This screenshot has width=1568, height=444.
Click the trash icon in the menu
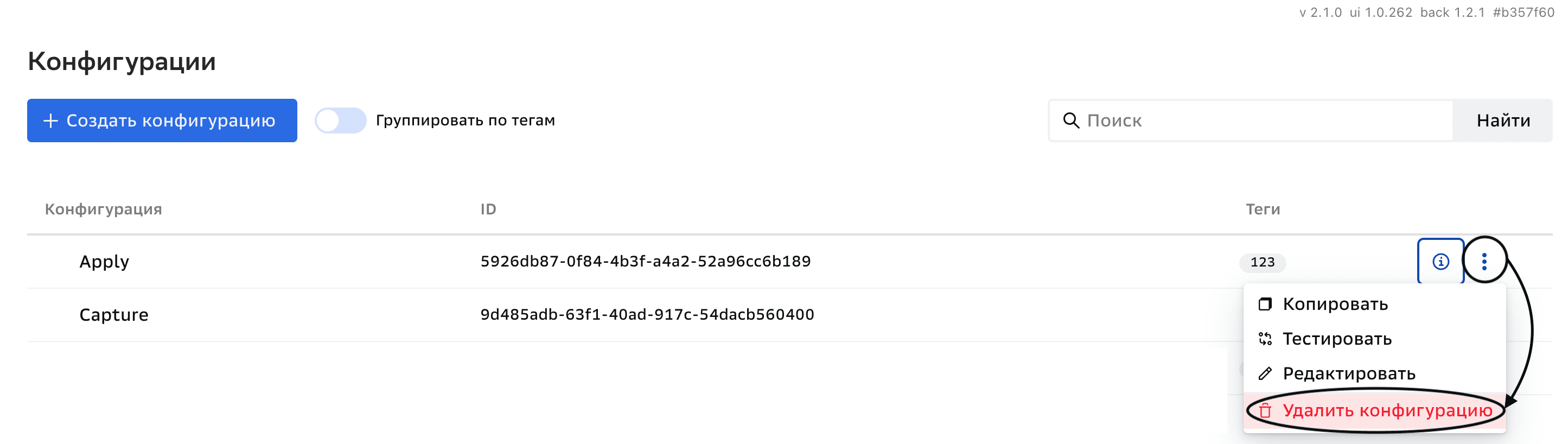pos(1265,410)
